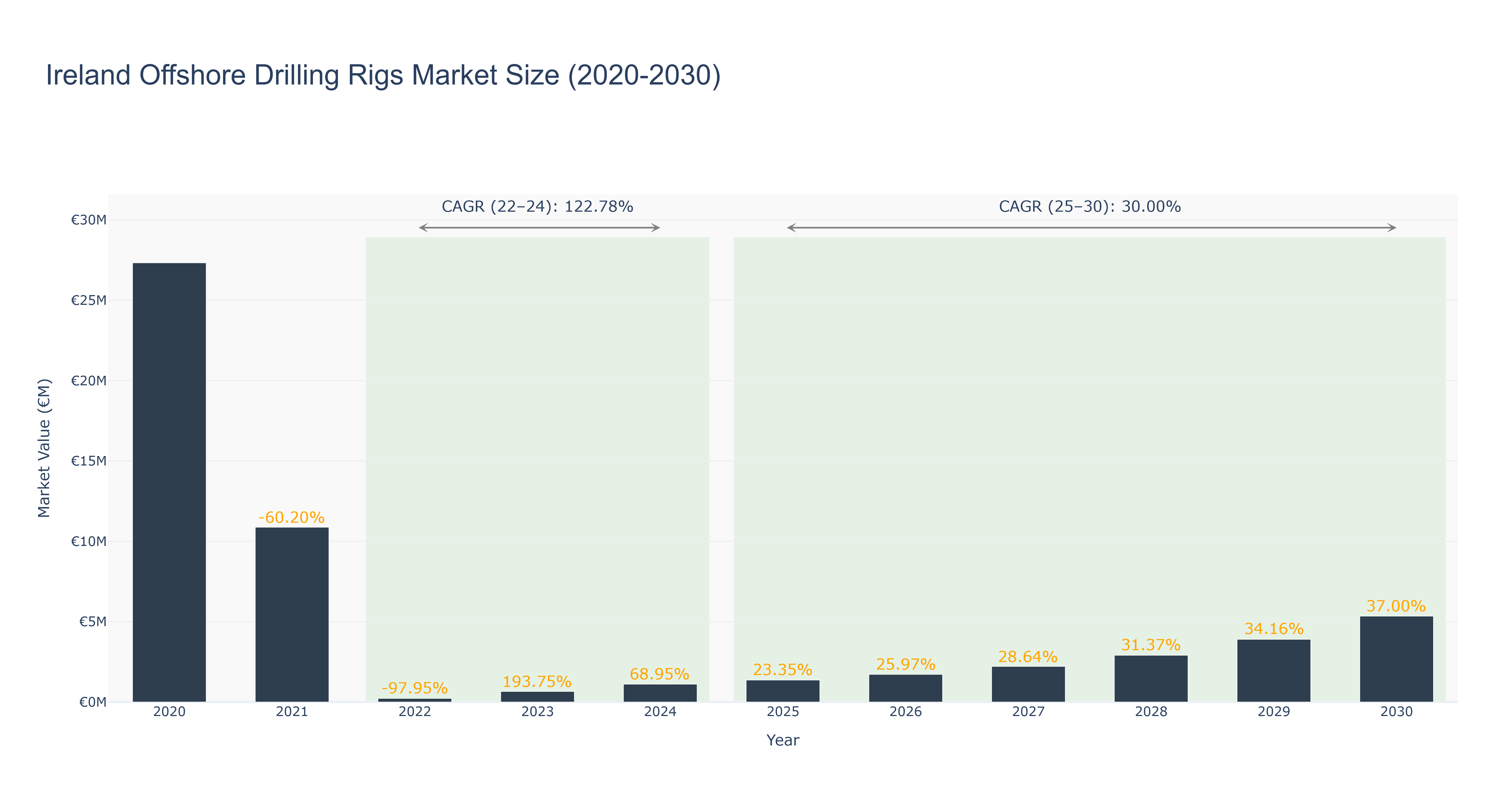Click the 2024 bar

[x=660, y=693]
